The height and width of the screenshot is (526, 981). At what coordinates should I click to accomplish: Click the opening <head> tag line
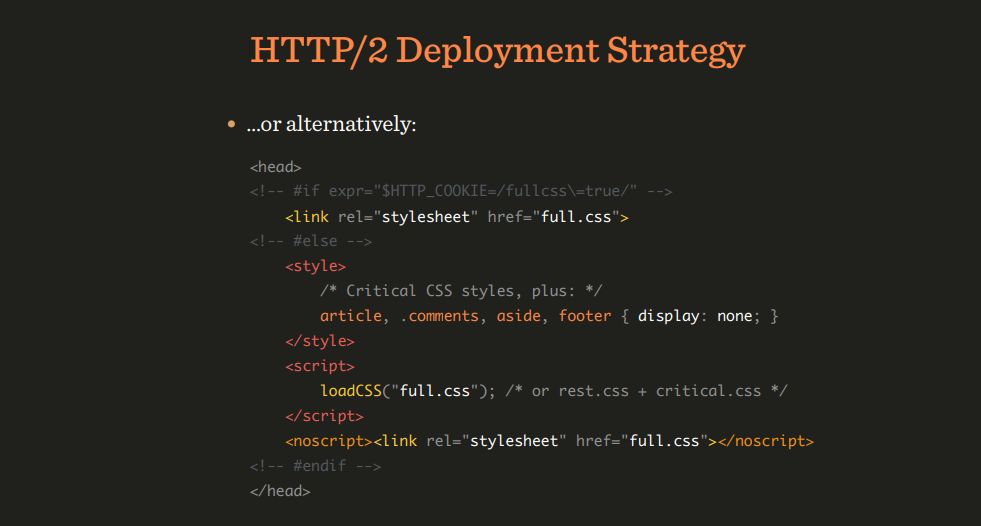pos(276,167)
